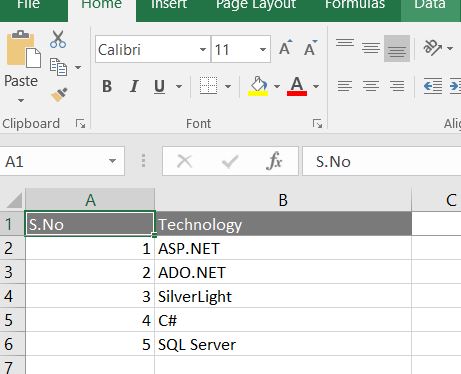This screenshot has width=461, height=374.
Task: Increase font size with larger A icon
Action: (x=286, y=48)
